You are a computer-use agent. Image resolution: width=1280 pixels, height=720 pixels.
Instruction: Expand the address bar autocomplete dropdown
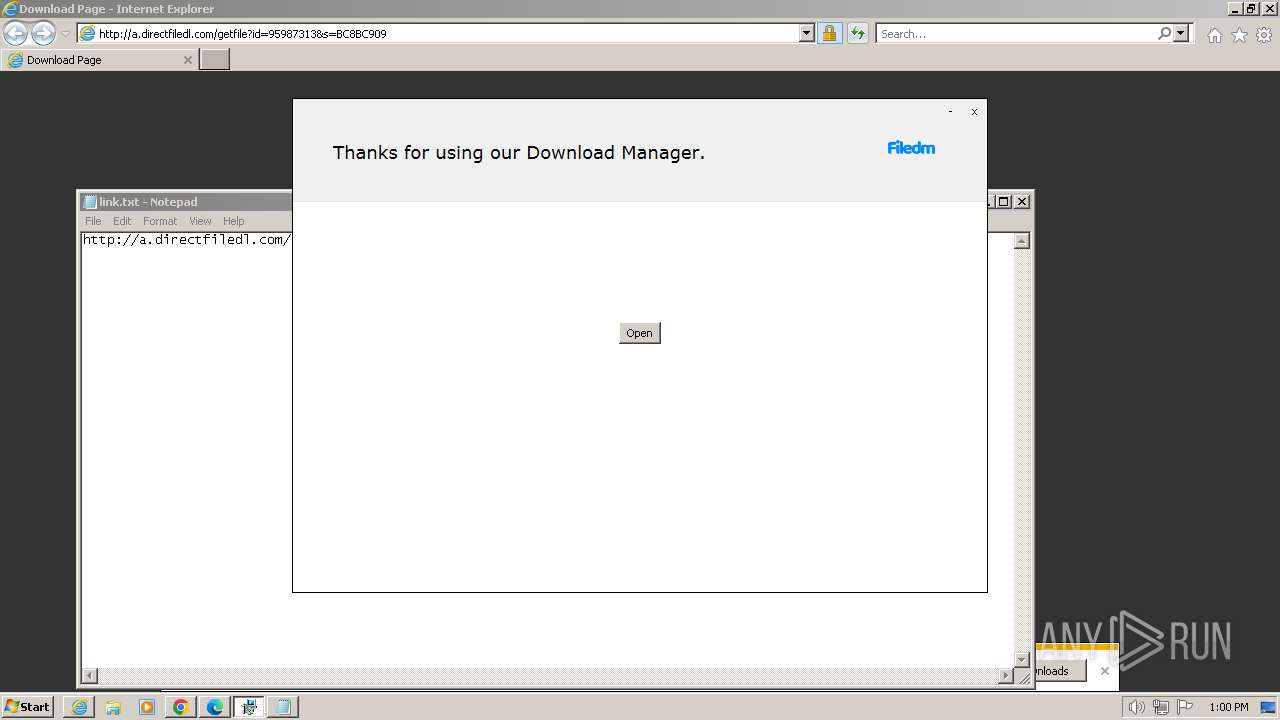point(807,33)
